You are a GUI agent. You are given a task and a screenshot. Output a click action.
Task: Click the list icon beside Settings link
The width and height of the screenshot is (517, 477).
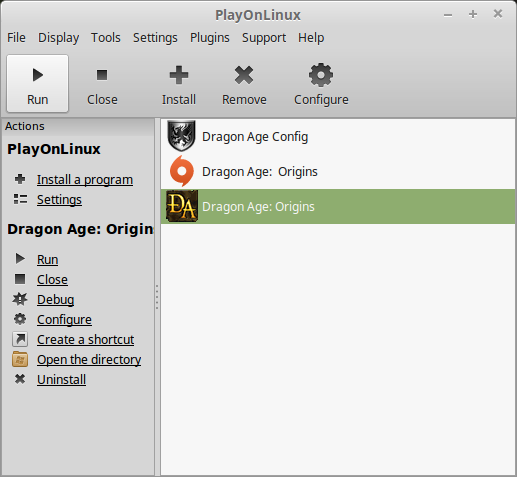pyautogui.click(x=20, y=199)
